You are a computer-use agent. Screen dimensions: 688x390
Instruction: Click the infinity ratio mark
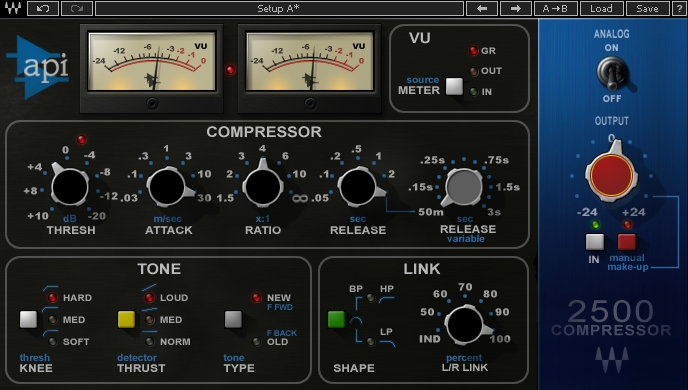[x=300, y=198]
